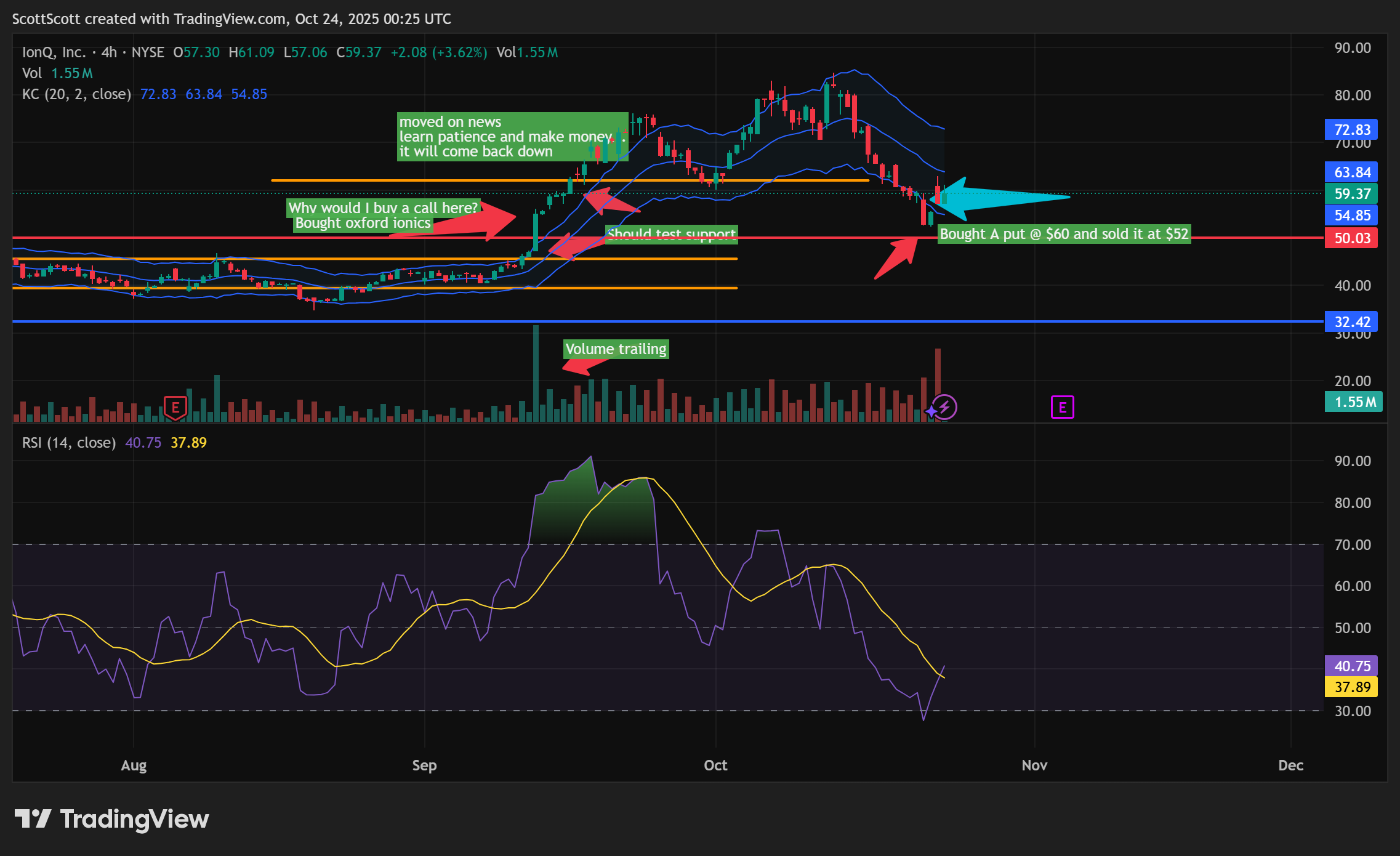The width and height of the screenshot is (1400, 856).
Task: Click the Oct label on time axis
Action: click(715, 765)
